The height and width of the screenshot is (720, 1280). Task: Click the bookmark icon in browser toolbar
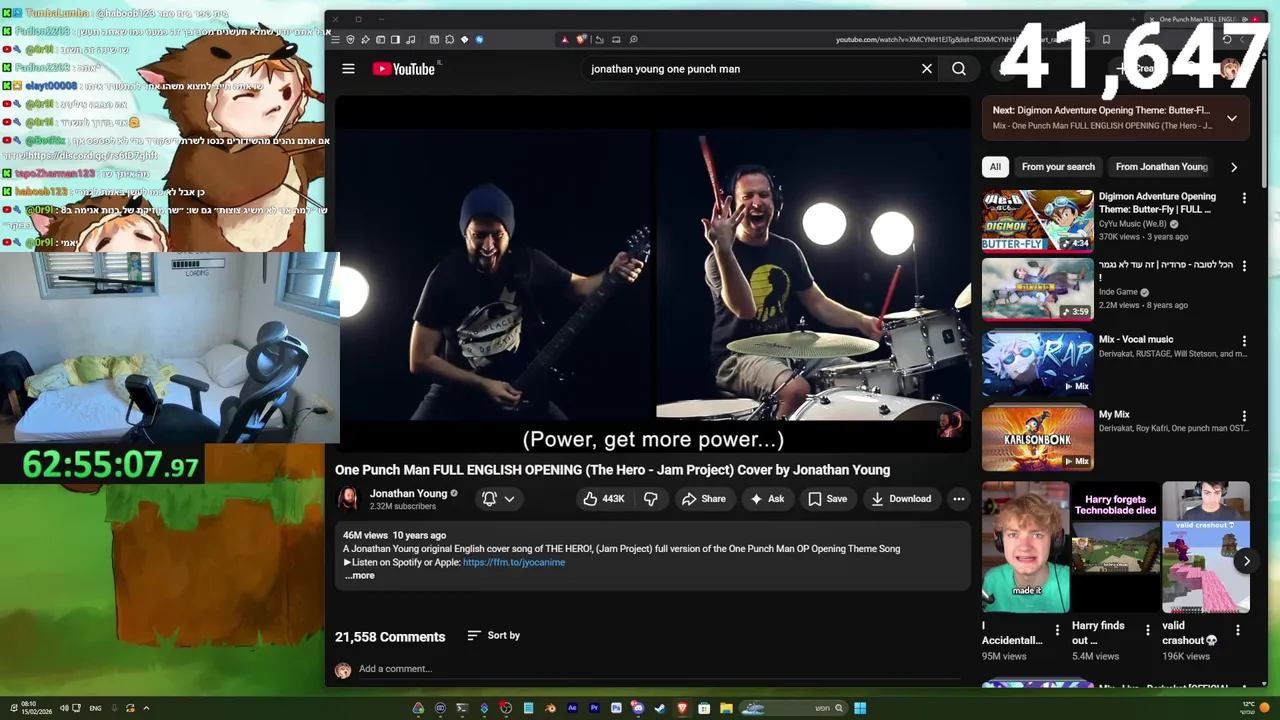1106,40
